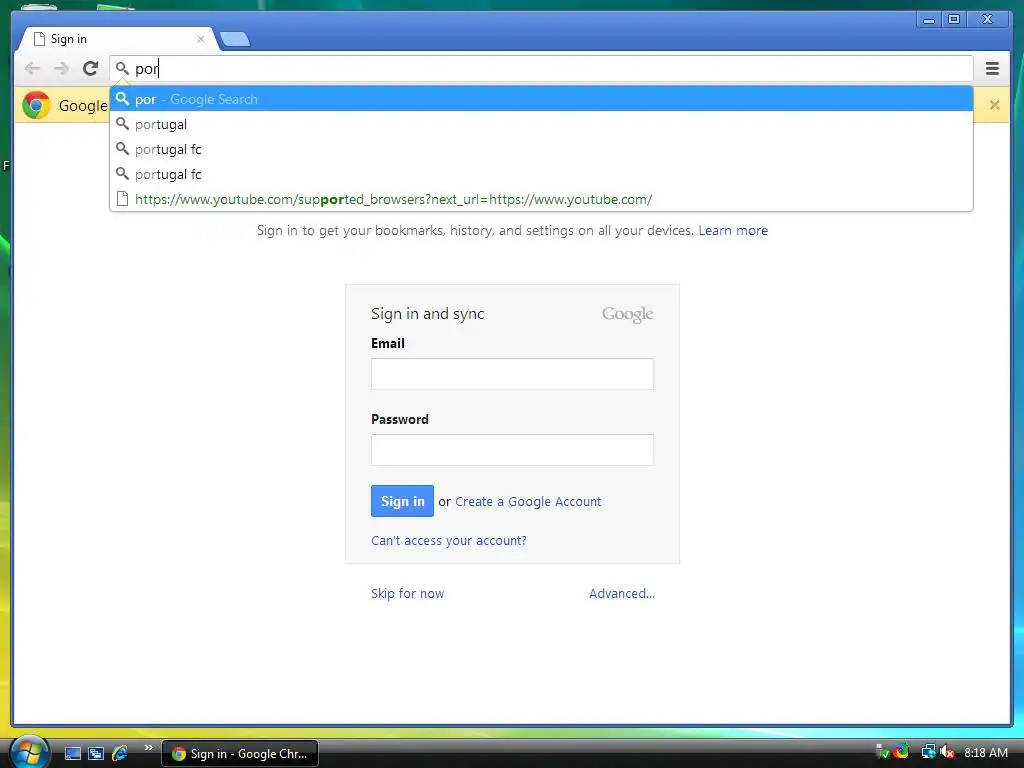1024x768 pixels.
Task: Open a new tab with the new-tab button
Action: [234, 40]
